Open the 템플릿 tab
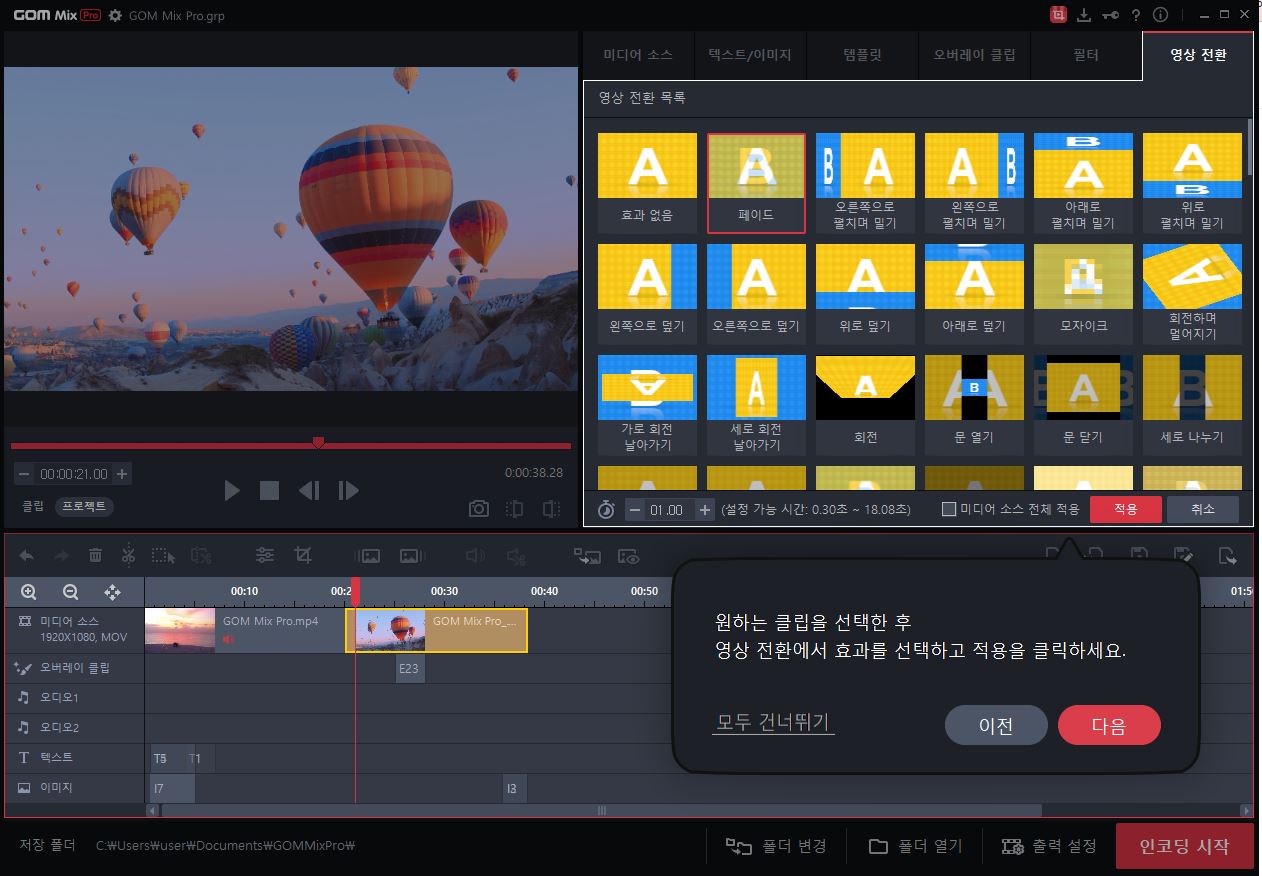Image resolution: width=1262 pixels, height=876 pixels. click(862, 55)
